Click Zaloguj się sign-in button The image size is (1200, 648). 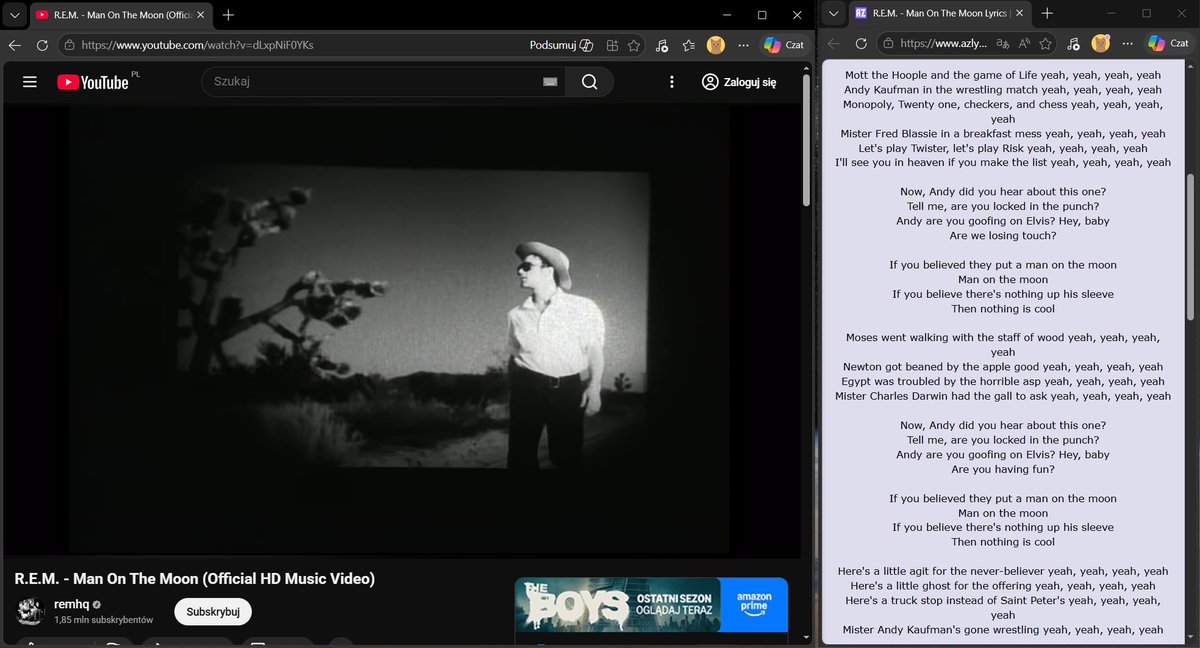pyautogui.click(x=739, y=82)
